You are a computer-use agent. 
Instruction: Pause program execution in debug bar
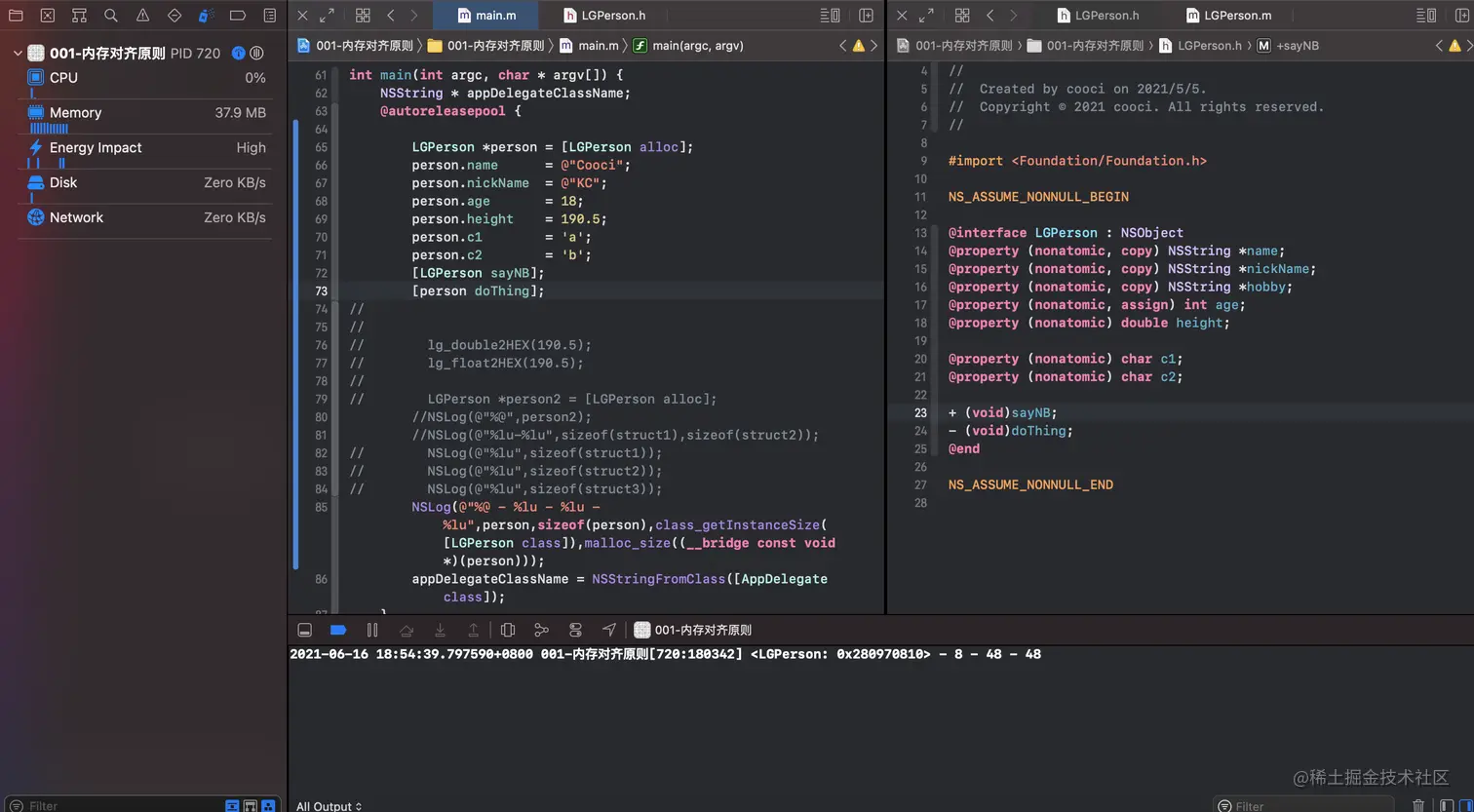(x=371, y=630)
